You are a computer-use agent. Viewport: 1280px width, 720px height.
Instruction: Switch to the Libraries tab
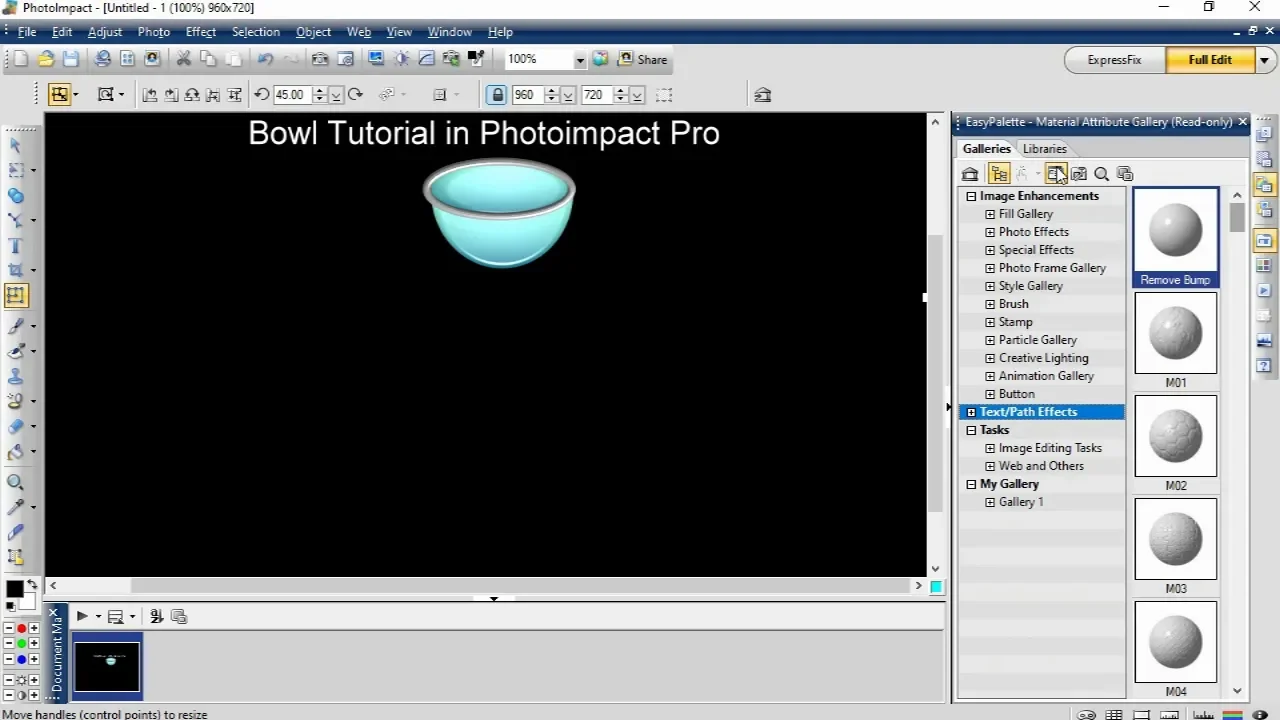point(1044,149)
